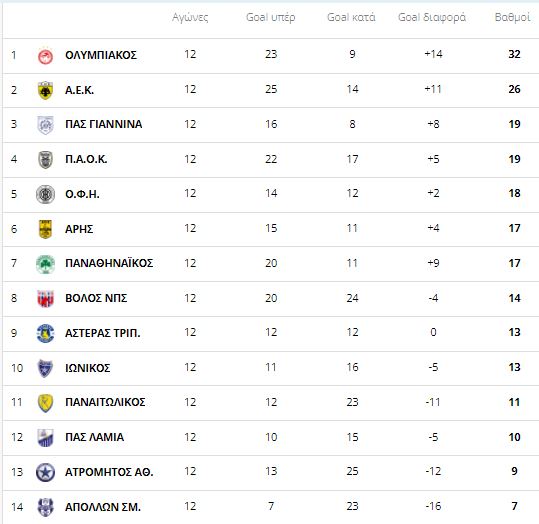Open the ΠΑΣ ΓΙΑΝΝΙΝΑ team logo
The width and height of the screenshot is (539, 524).
[x=45, y=125]
